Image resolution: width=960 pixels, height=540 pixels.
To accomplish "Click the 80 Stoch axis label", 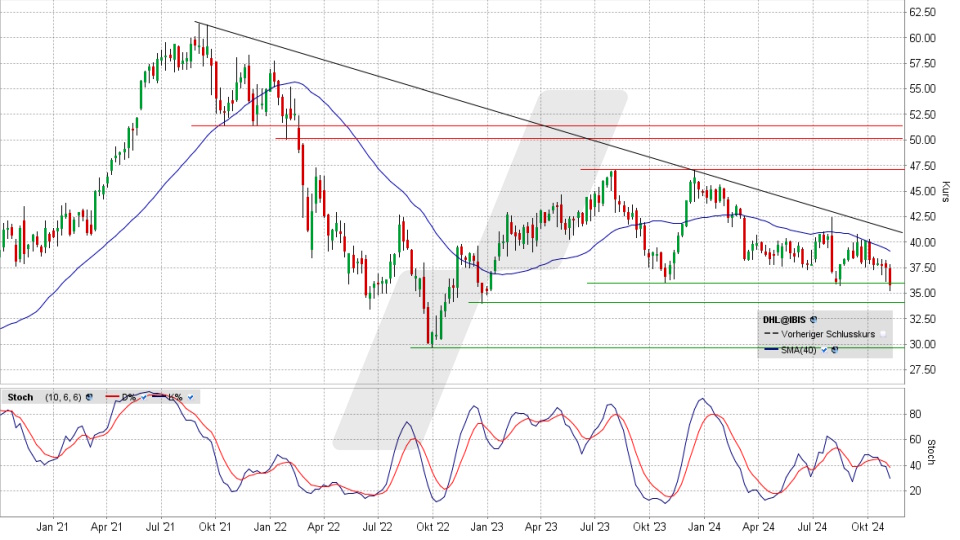I will 915,414.
